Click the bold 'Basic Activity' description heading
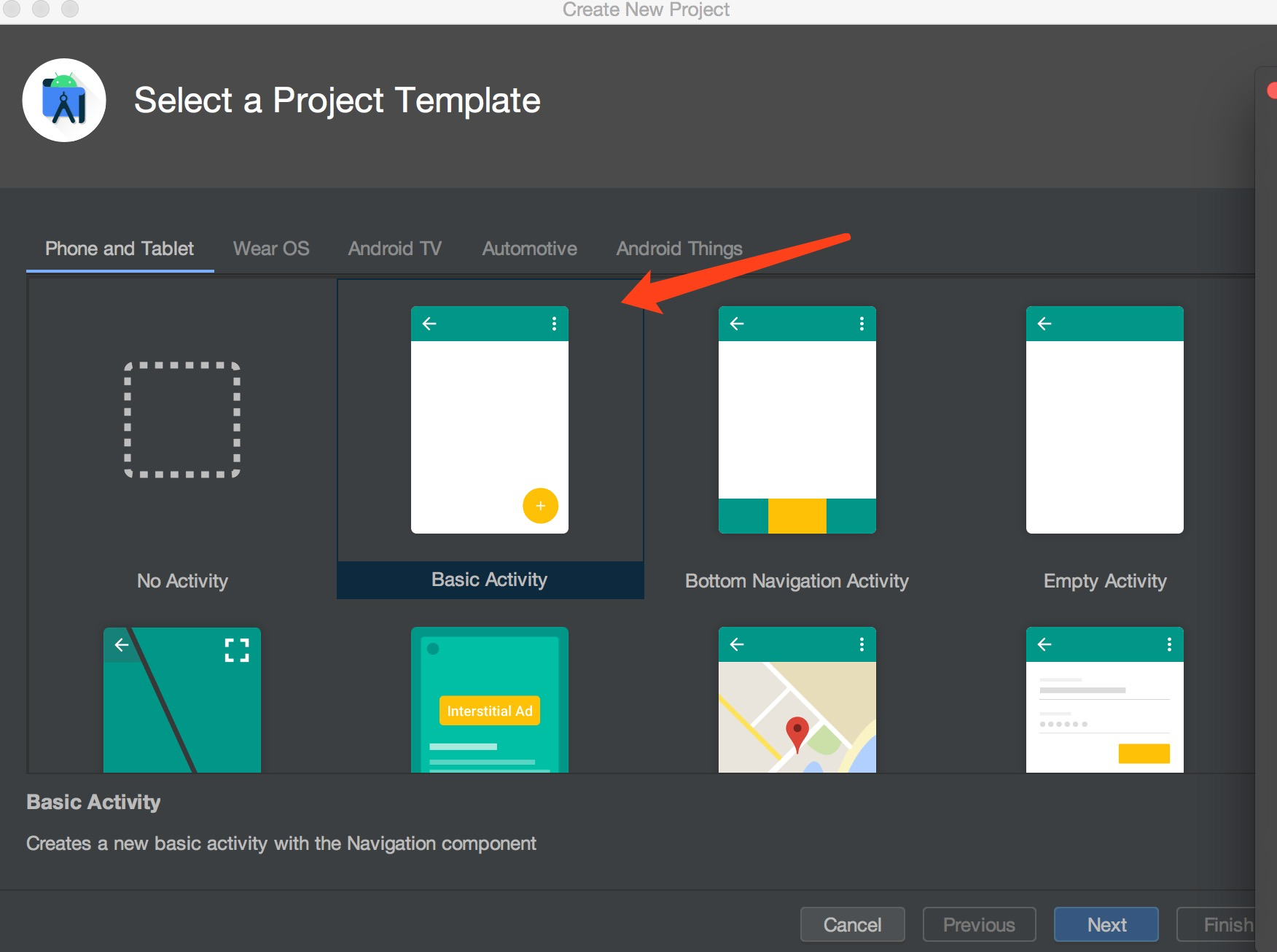This screenshot has height=952, width=1277. pos(93,802)
